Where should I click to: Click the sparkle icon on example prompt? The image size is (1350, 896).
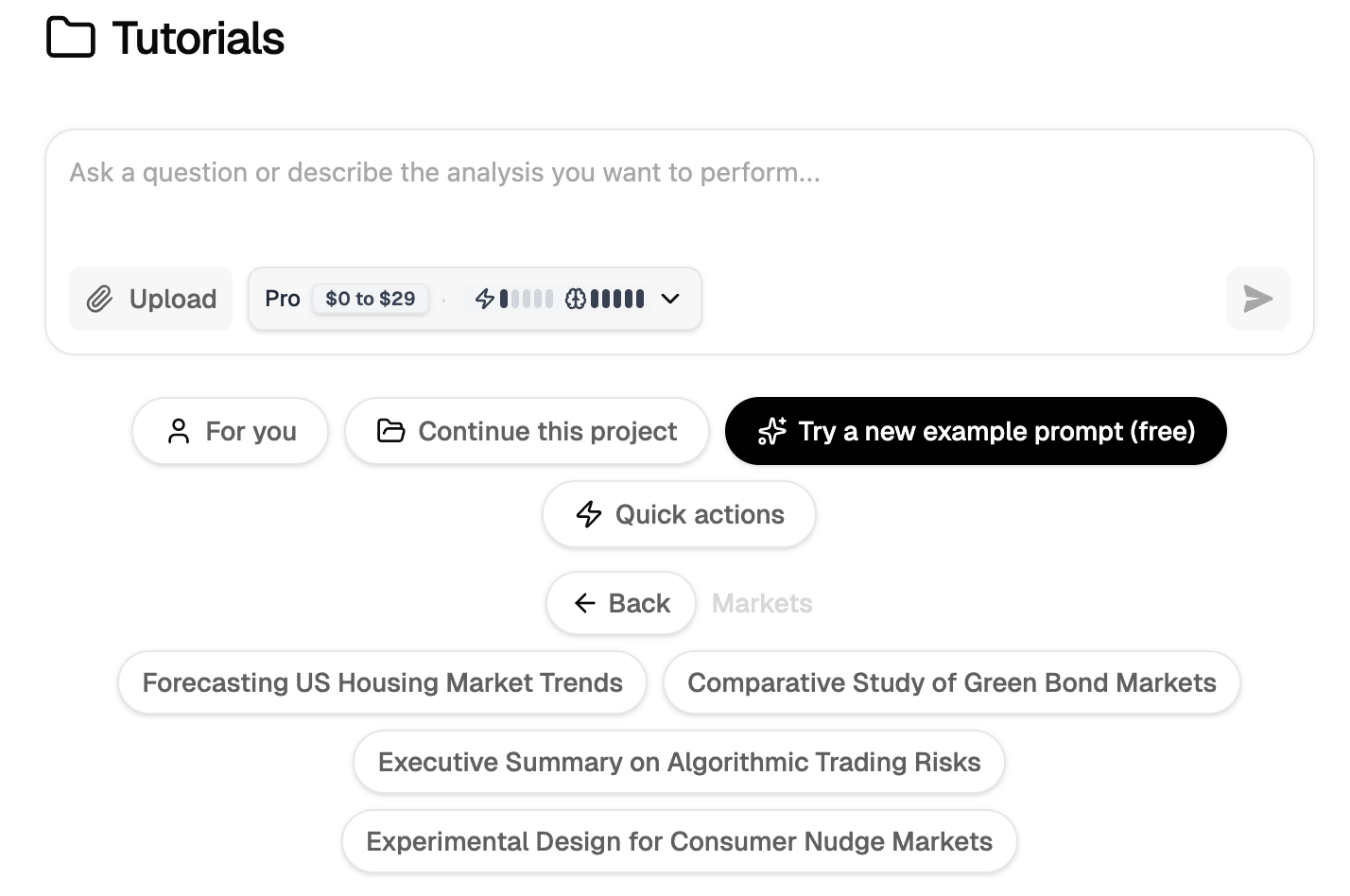point(771,431)
